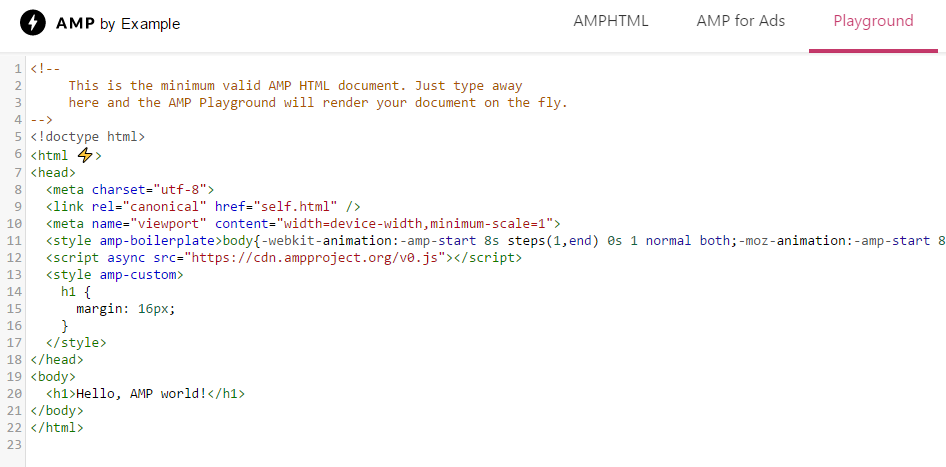The width and height of the screenshot is (946, 467).
Task: Switch to the AMPHTML tab
Action: click(x=611, y=21)
